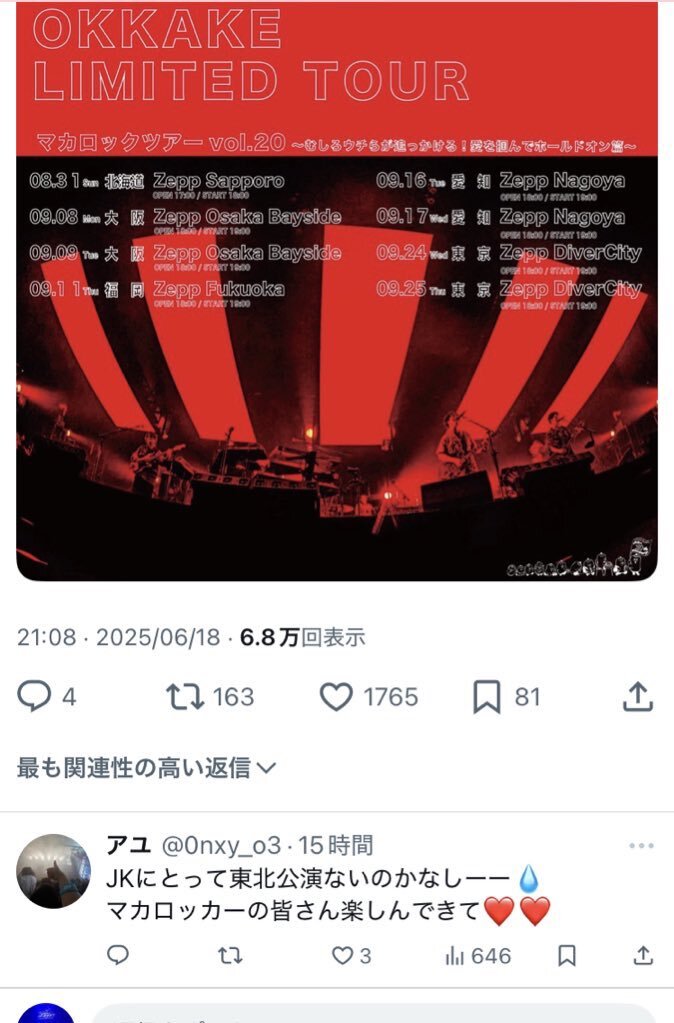
Task: Open replies via the main post comment icon
Action: (34, 696)
